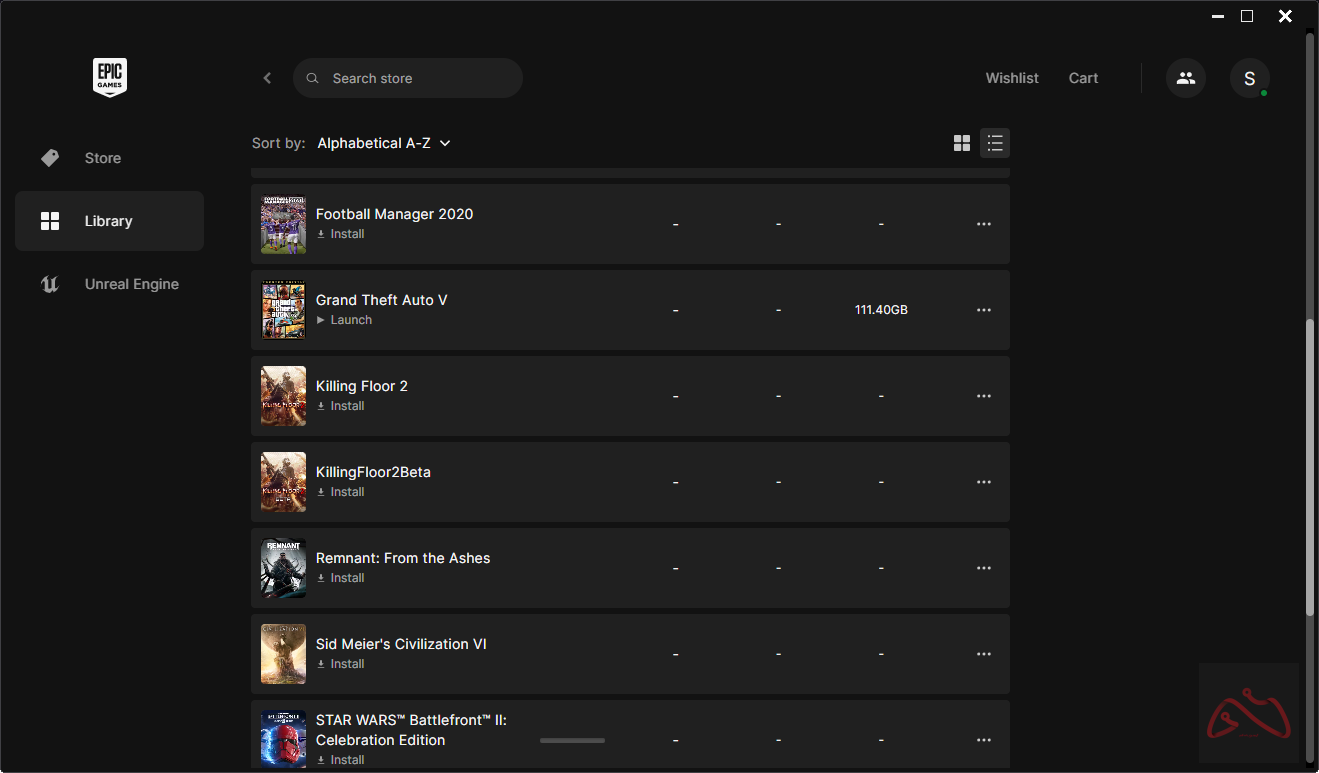Open the Wishlist link
Viewport: 1319px width, 773px height.
pyautogui.click(x=1011, y=78)
